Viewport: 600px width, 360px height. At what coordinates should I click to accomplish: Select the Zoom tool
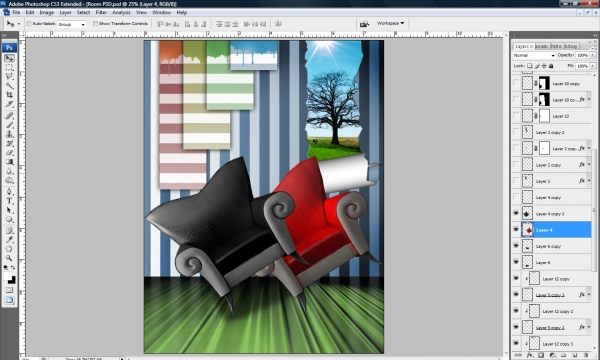[9, 258]
